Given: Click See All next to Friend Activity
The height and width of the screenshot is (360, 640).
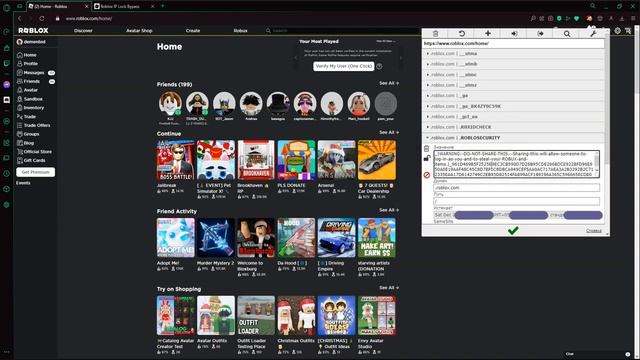Looking at the screenshot, I should pyautogui.click(x=389, y=210).
